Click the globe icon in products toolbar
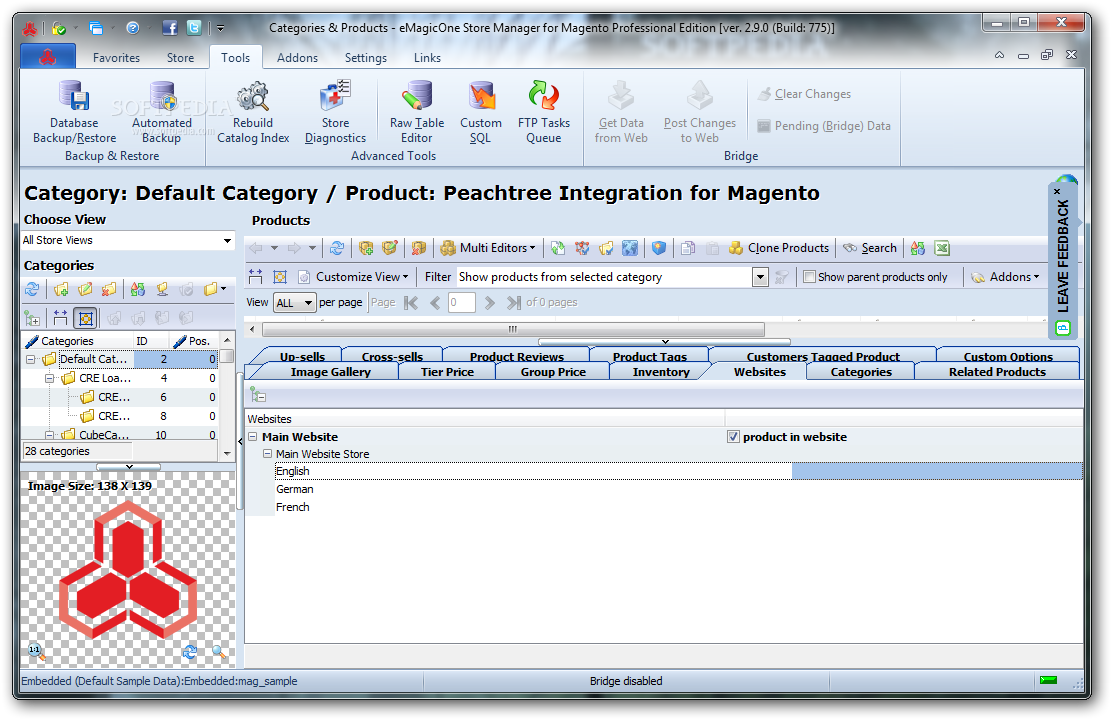This screenshot has height=720, width=1112. coord(630,248)
